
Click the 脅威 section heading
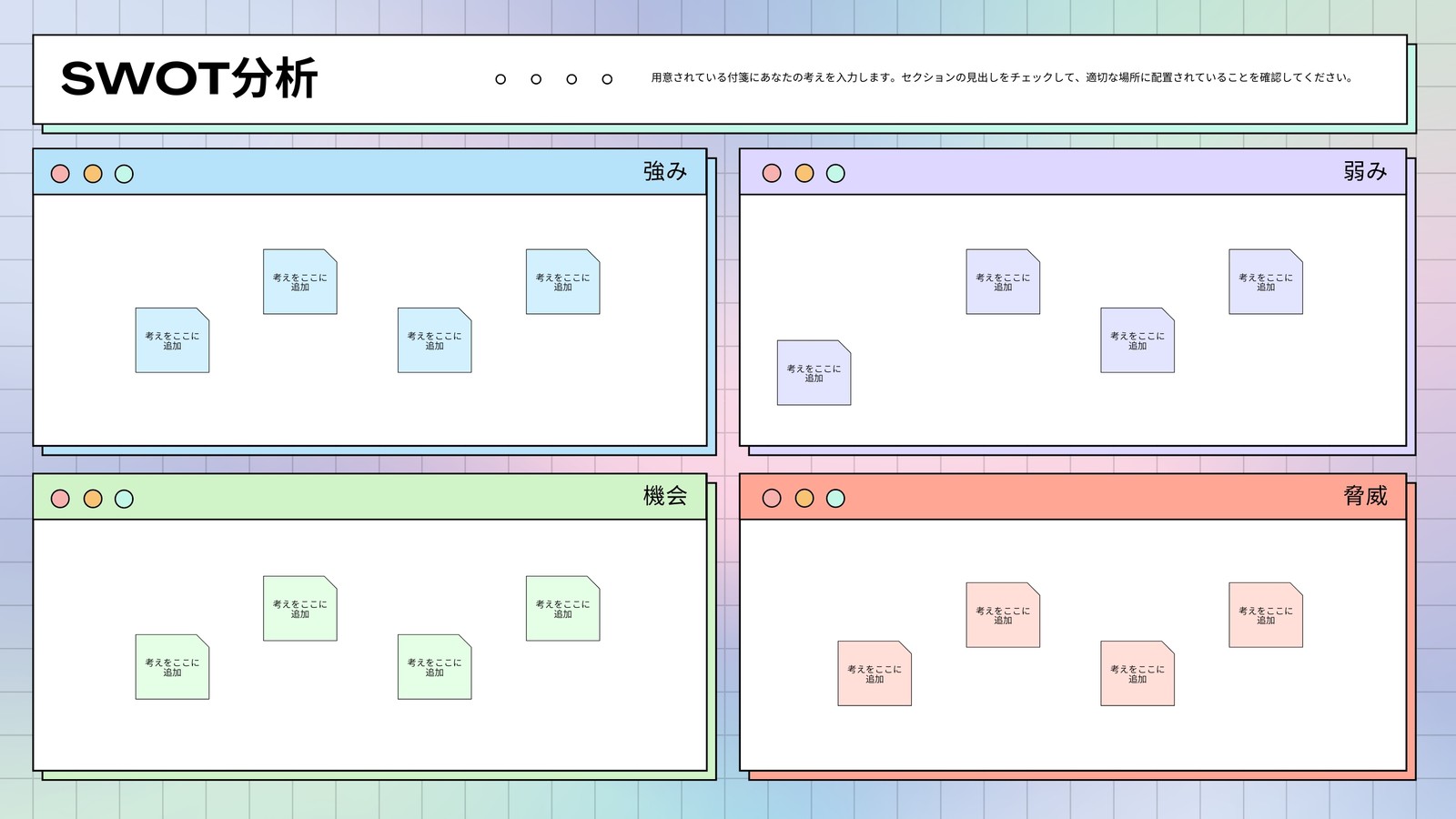[1365, 496]
